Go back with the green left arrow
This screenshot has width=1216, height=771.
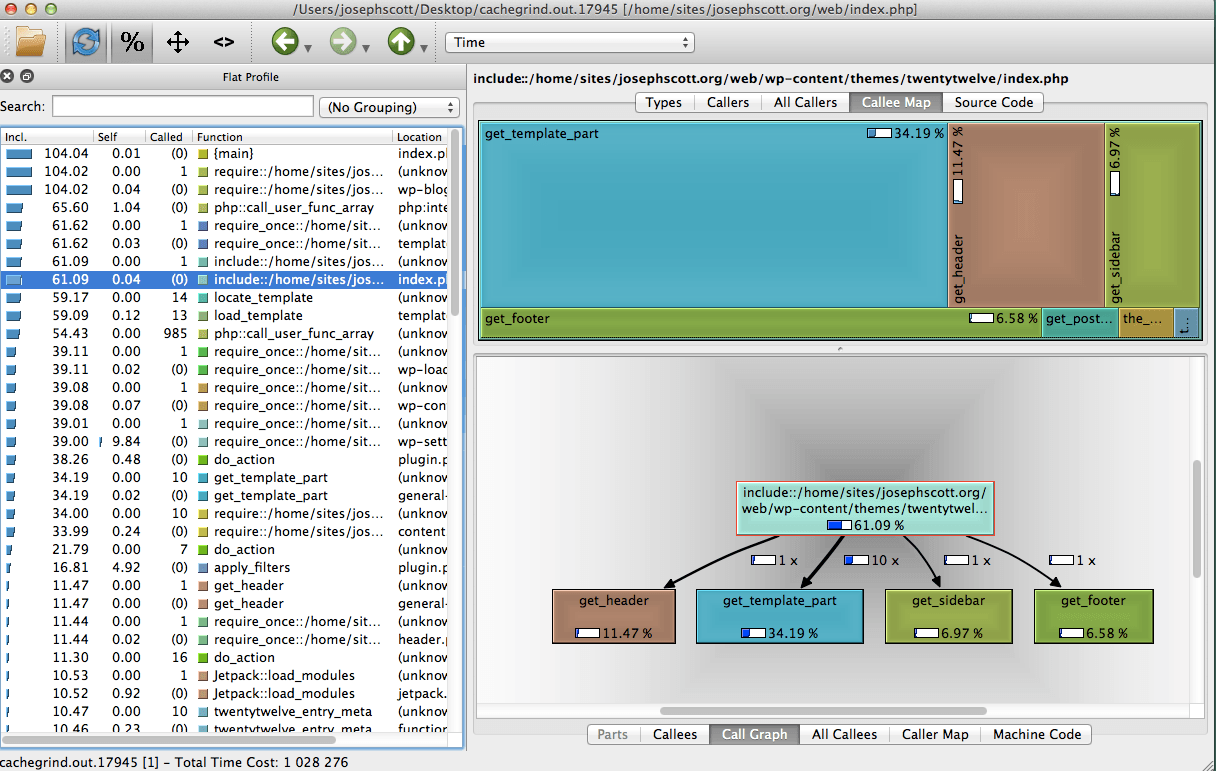click(x=285, y=42)
